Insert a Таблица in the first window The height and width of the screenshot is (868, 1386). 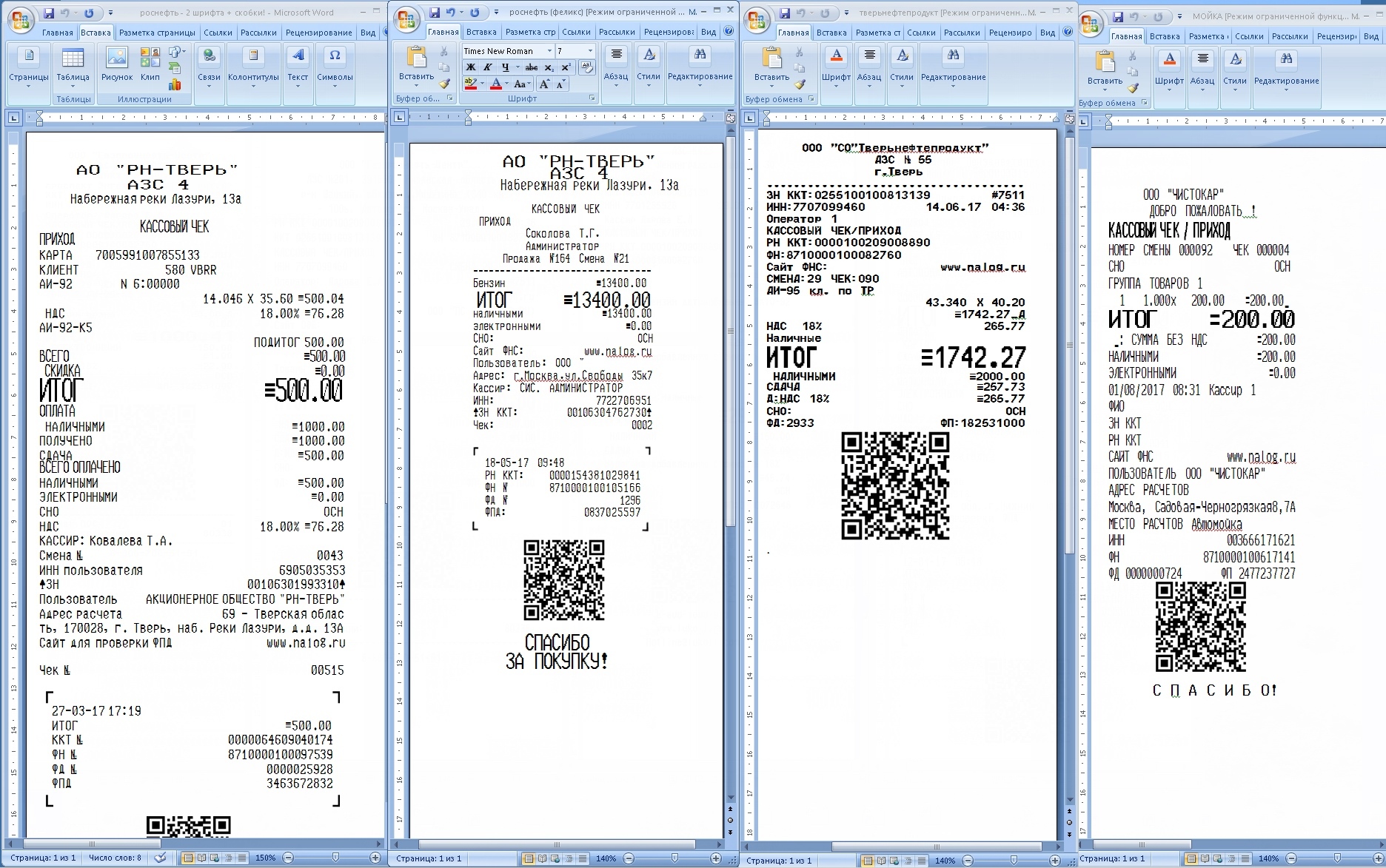click(73, 66)
